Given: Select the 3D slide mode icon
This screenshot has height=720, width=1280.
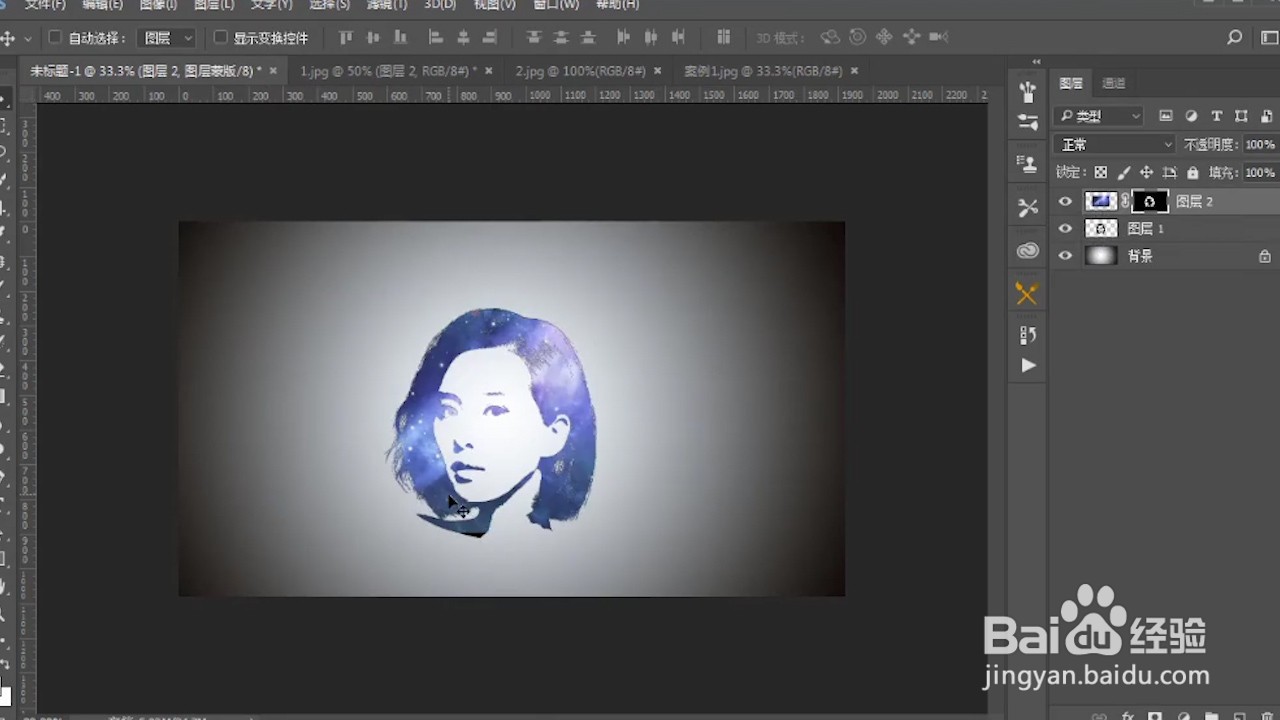Looking at the screenshot, I should (x=911, y=38).
